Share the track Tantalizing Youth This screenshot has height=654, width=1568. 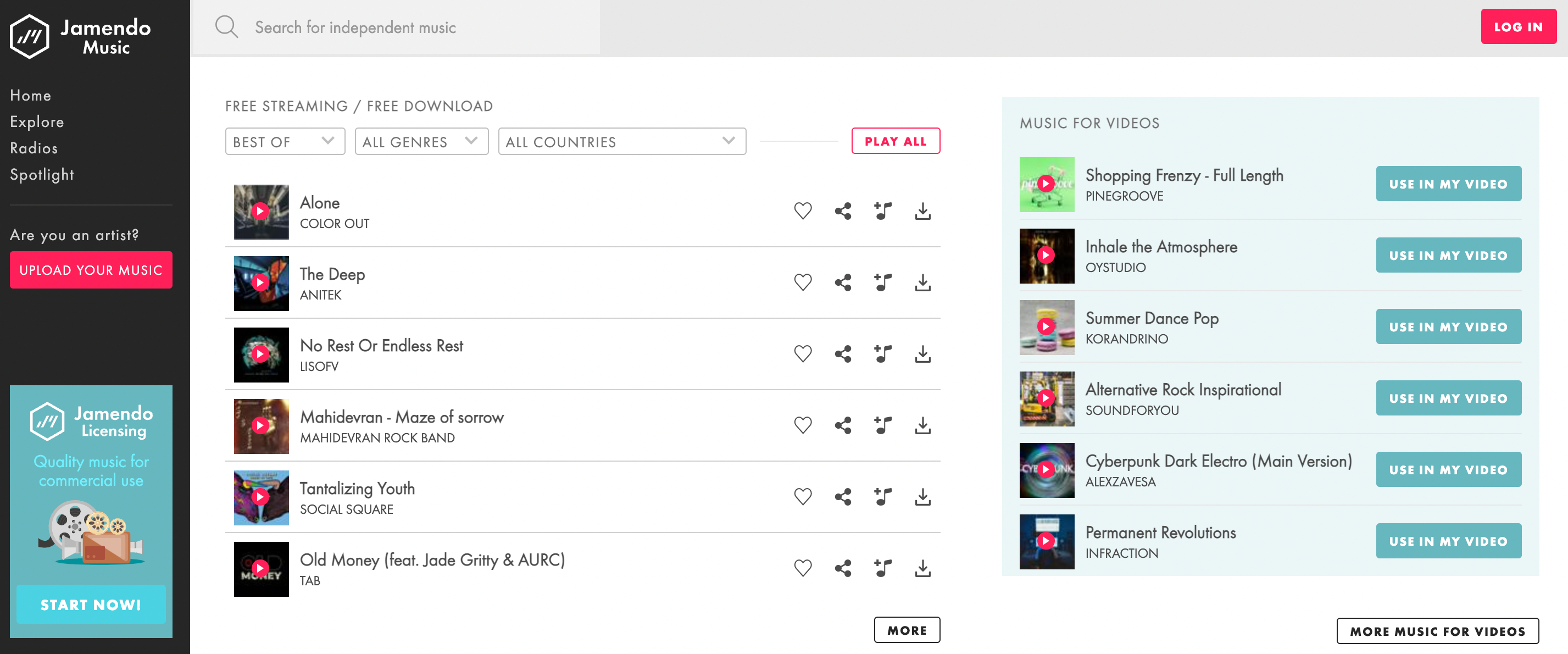coord(843,496)
